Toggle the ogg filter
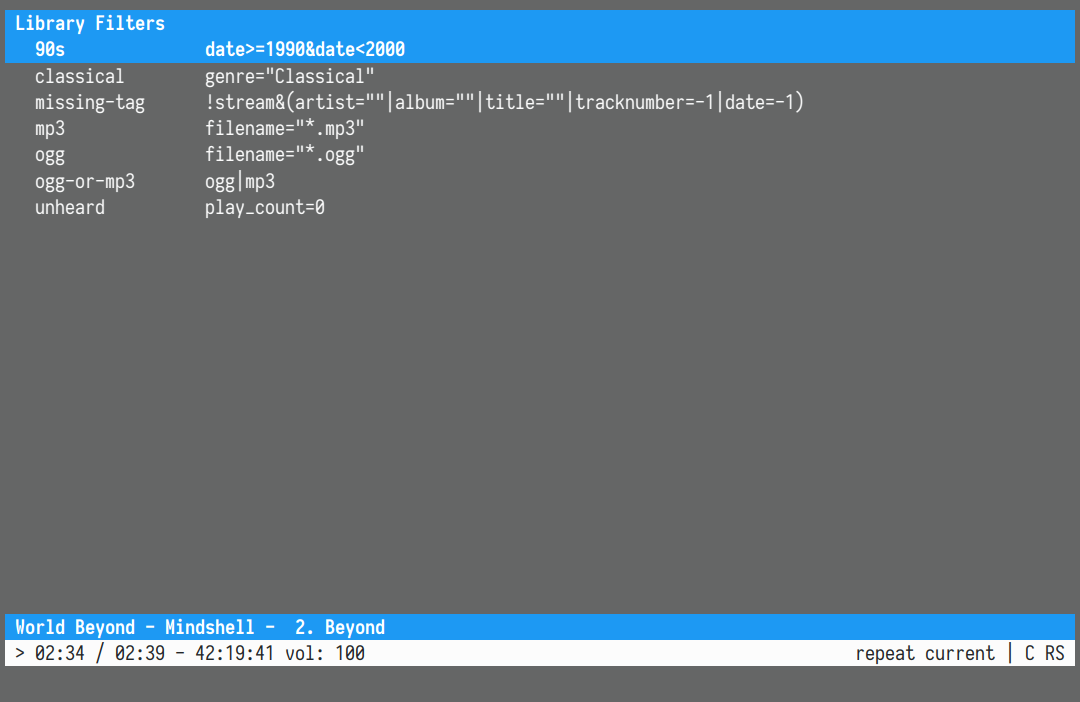 50,155
